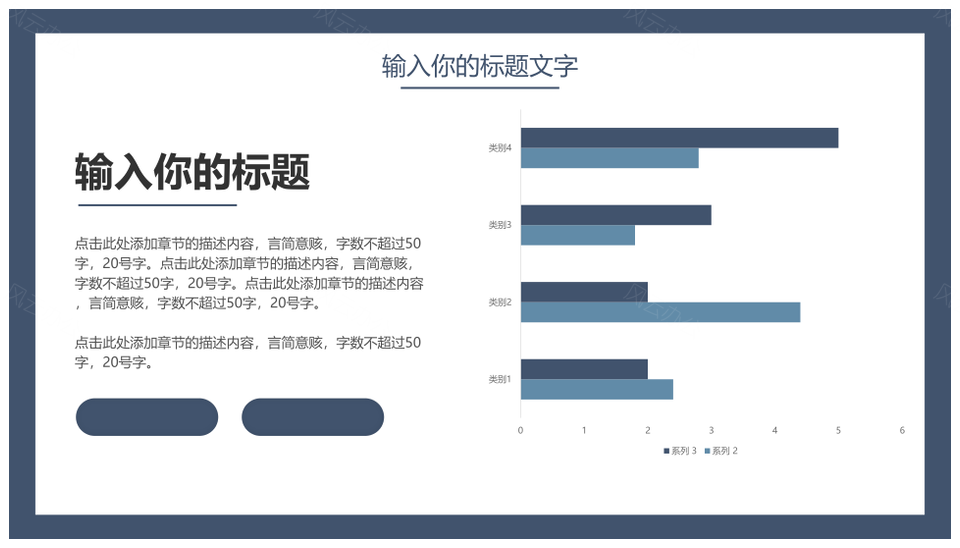Viewport: 960px width, 548px height.
Task: Select the 类别3 light 系列 2 bar
Action: [578, 235]
